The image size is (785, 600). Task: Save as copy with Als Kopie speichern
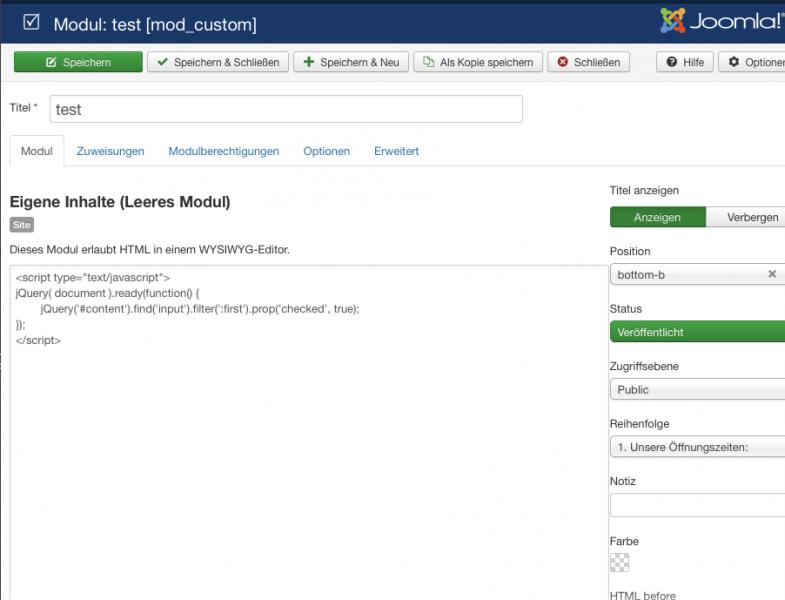coord(478,62)
